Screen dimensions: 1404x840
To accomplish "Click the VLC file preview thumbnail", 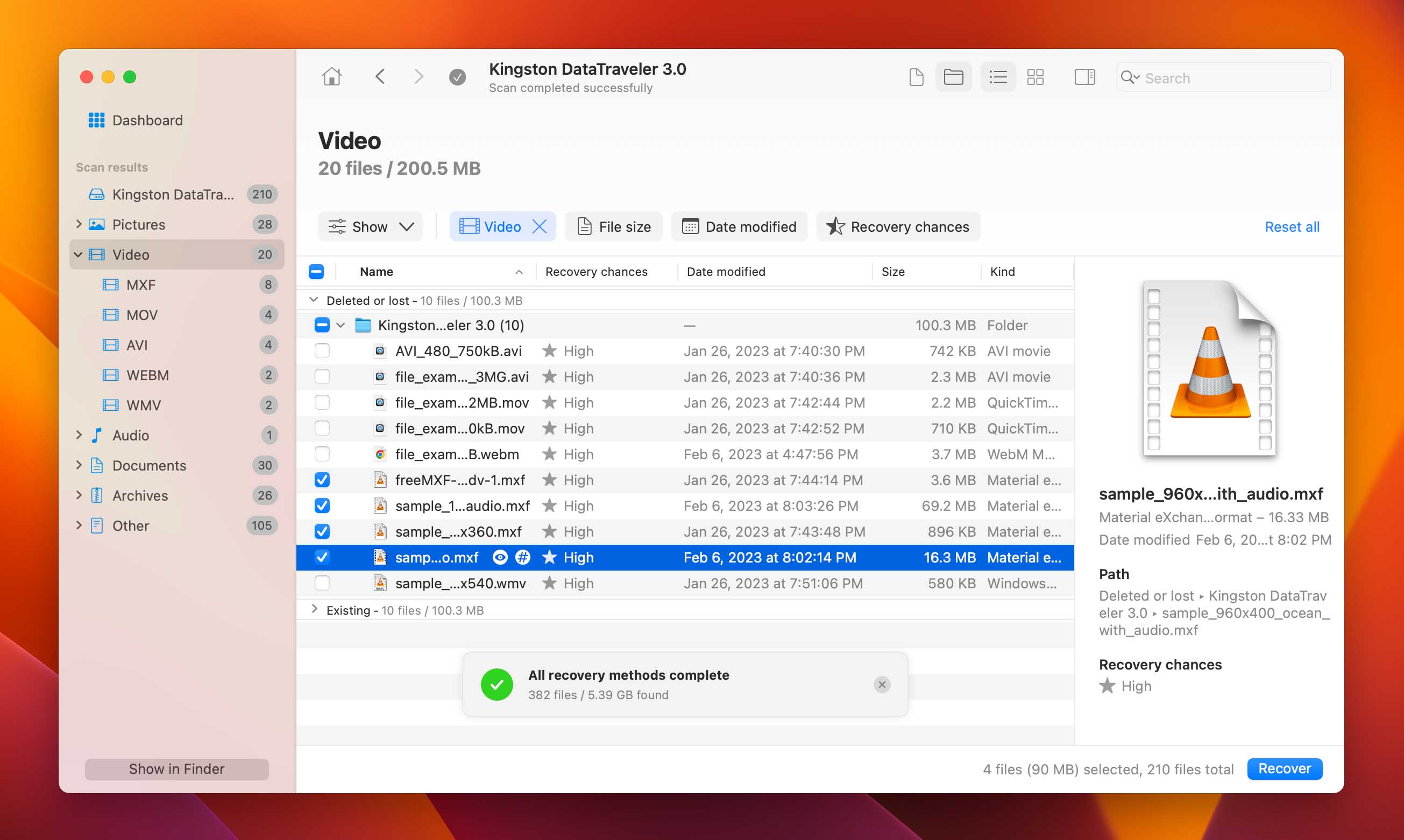I will click(1209, 368).
